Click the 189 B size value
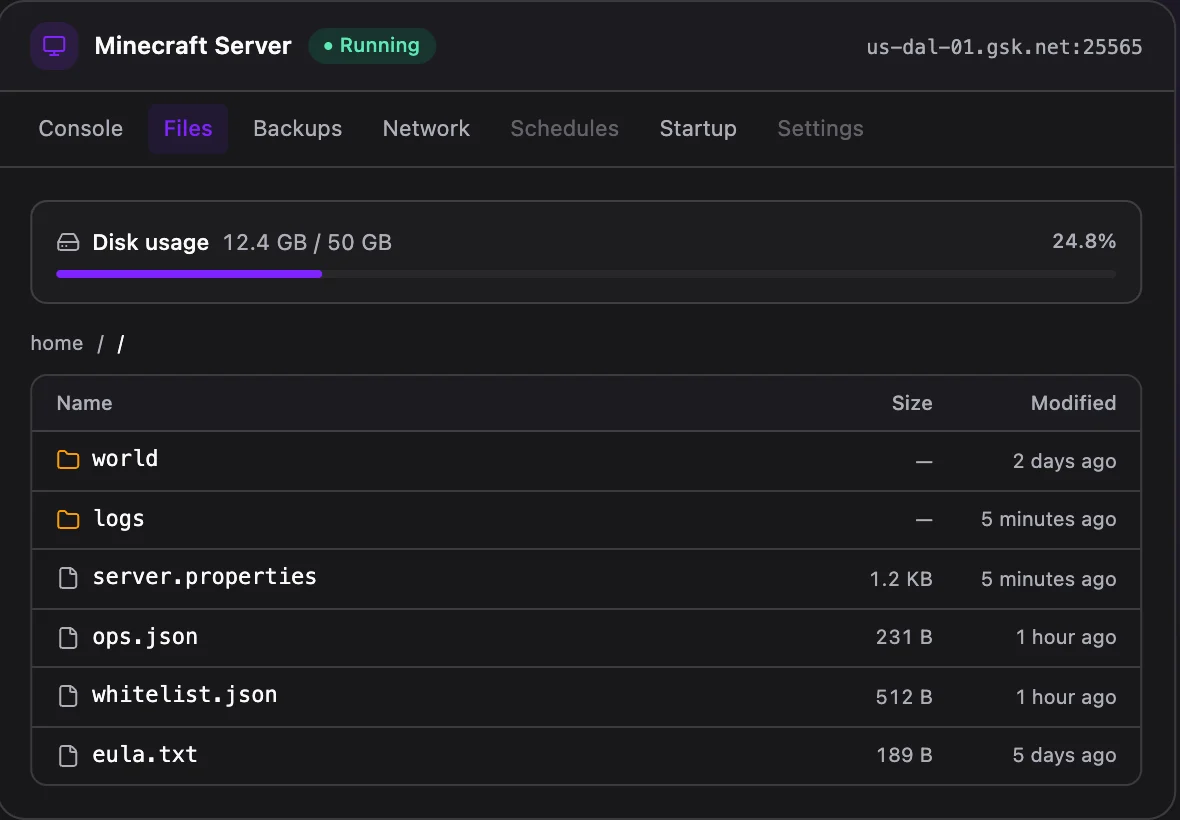Viewport: 1180px width, 820px height. 905,755
